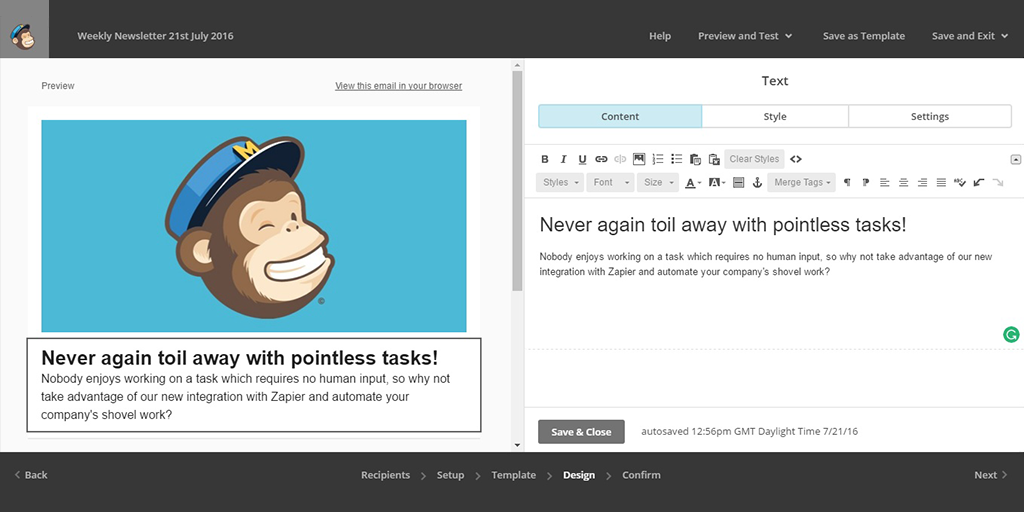The image size is (1024, 512).
Task: Open the text color dropdown
Action: (693, 182)
